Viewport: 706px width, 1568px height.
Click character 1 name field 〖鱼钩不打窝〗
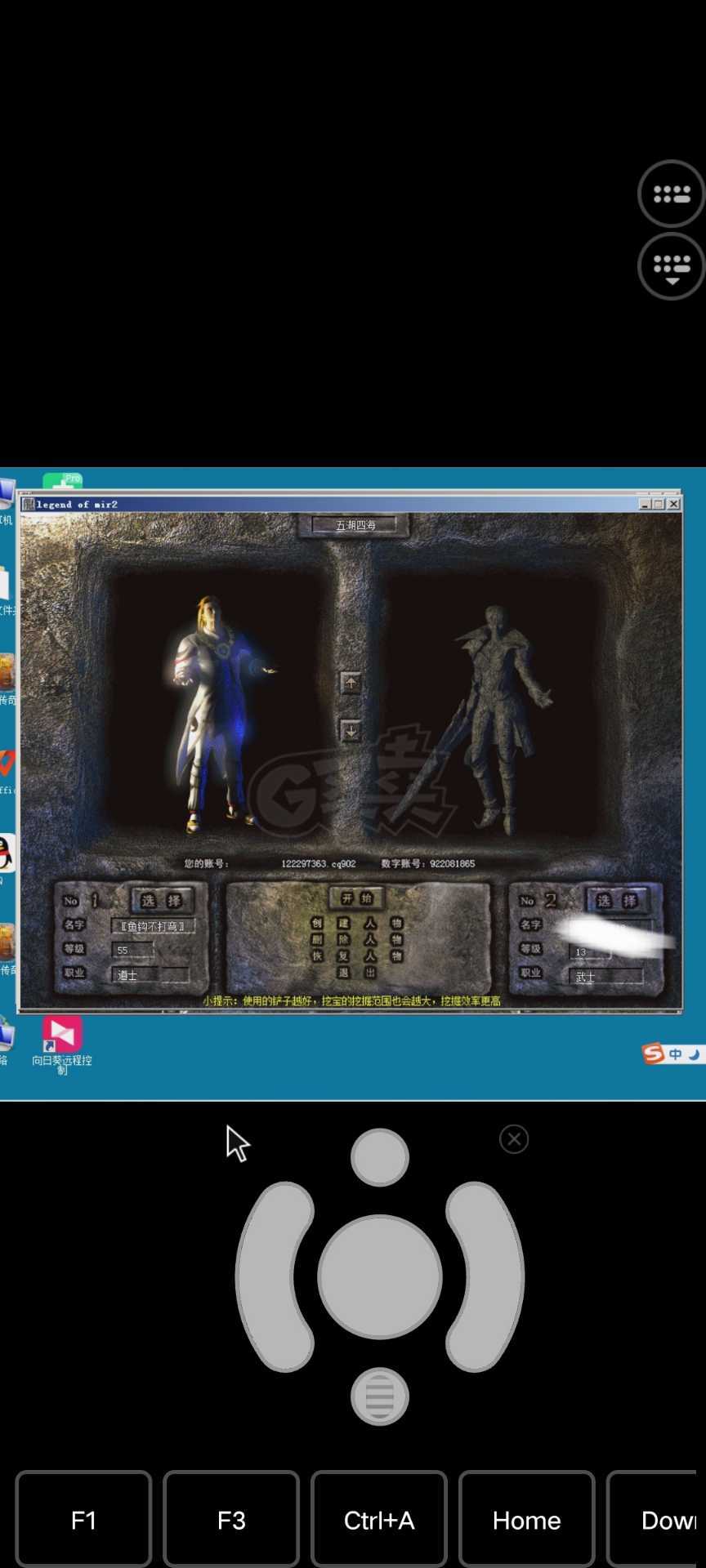pos(153,926)
